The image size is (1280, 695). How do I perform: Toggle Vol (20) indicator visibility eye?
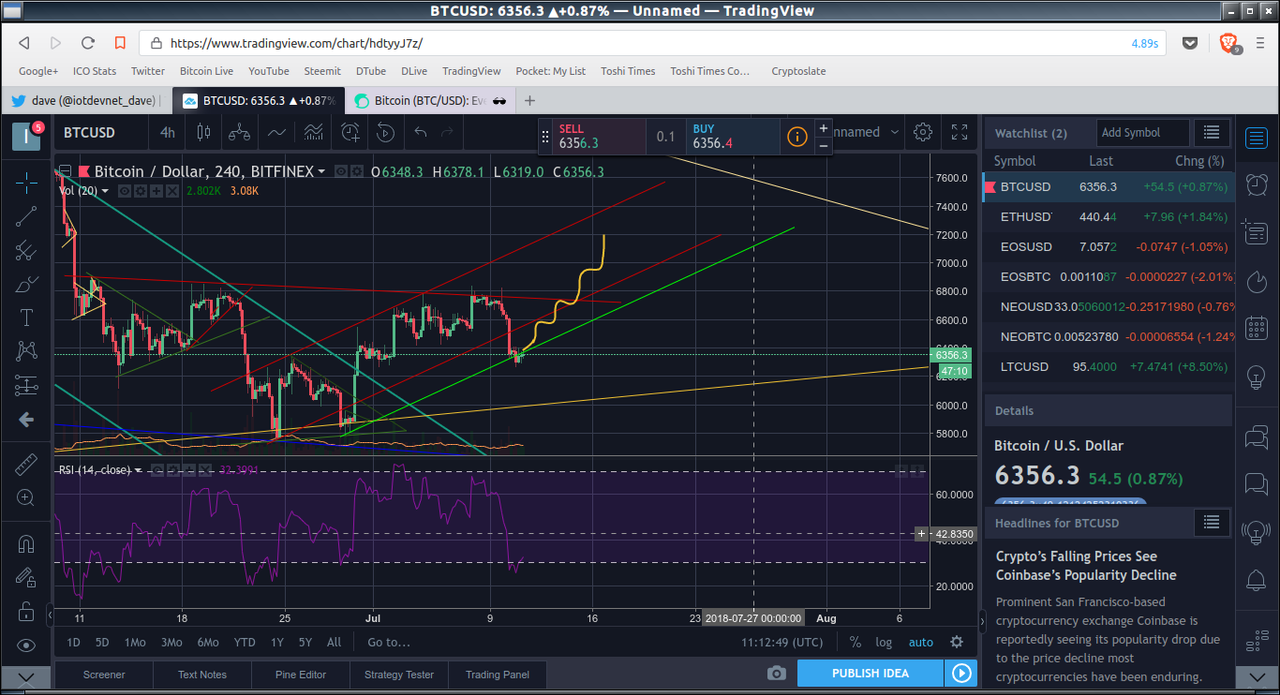click(x=125, y=191)
